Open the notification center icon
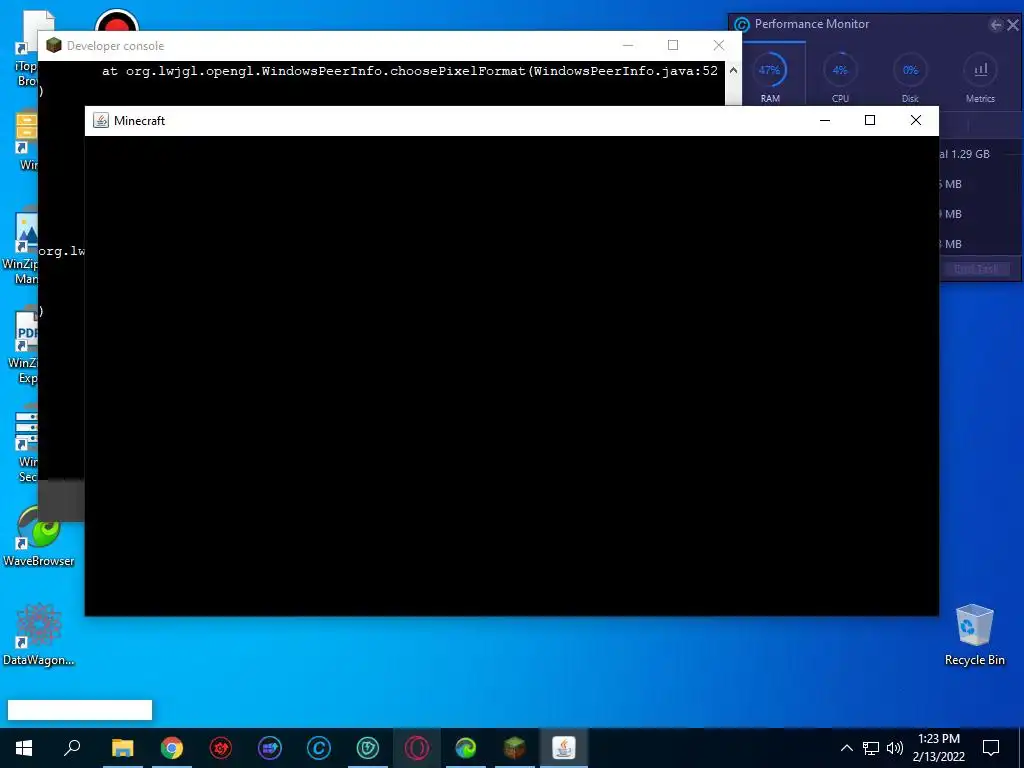1024x768 pixels. tap(991, 748)
